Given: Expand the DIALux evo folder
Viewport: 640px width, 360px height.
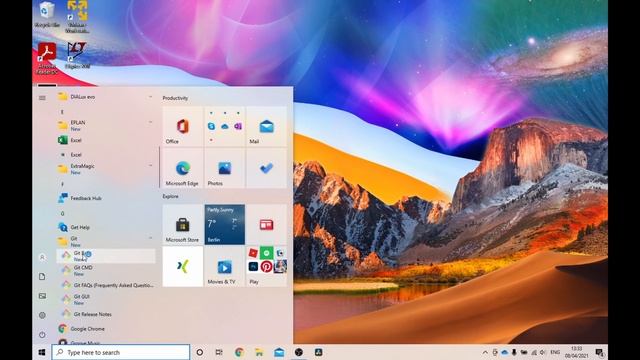Looking at the screenshot, I should tap(105, 97).
